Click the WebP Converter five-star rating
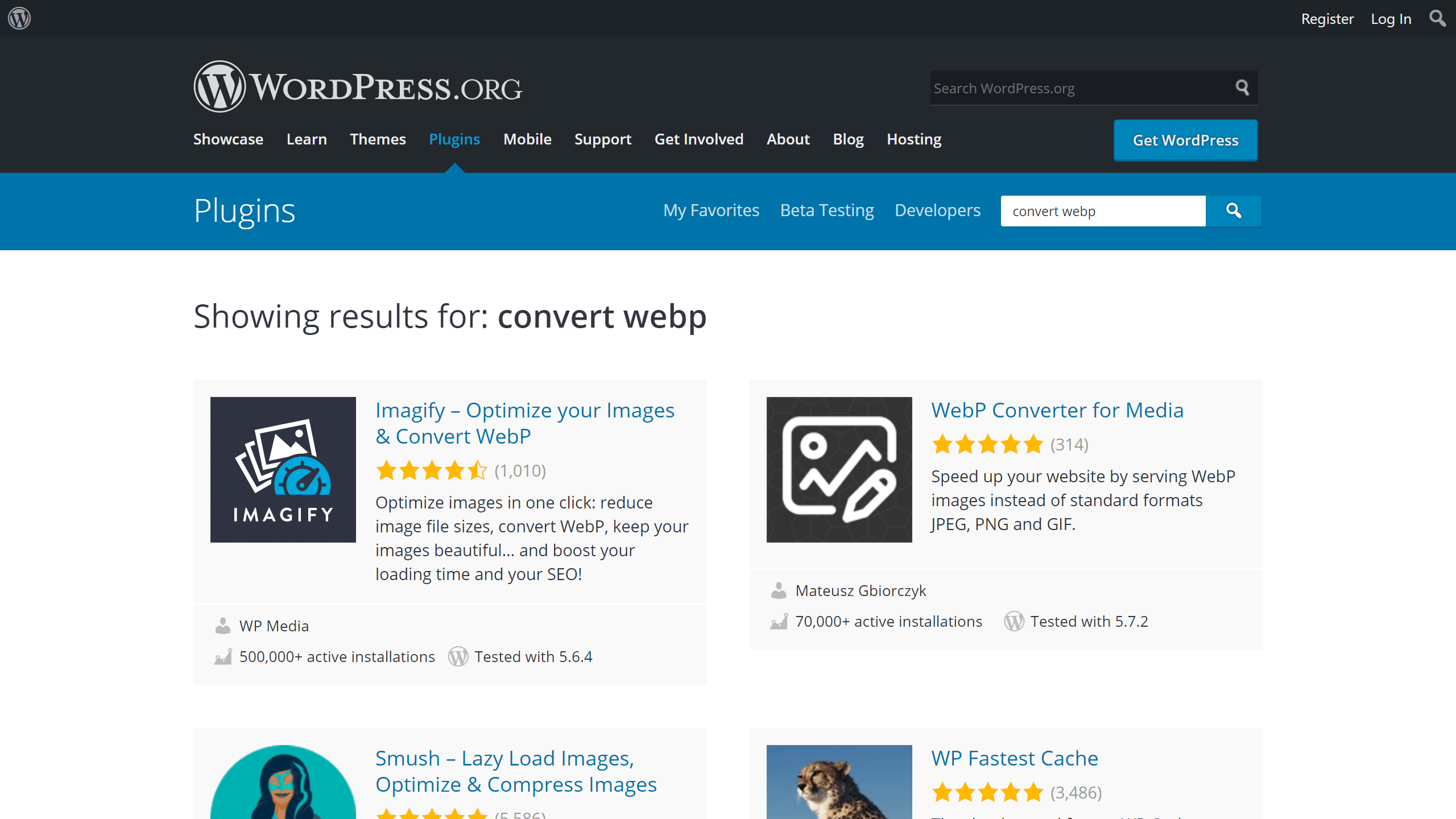The width and height of the screenshot is (1456, 819). [x=987, y=444]
